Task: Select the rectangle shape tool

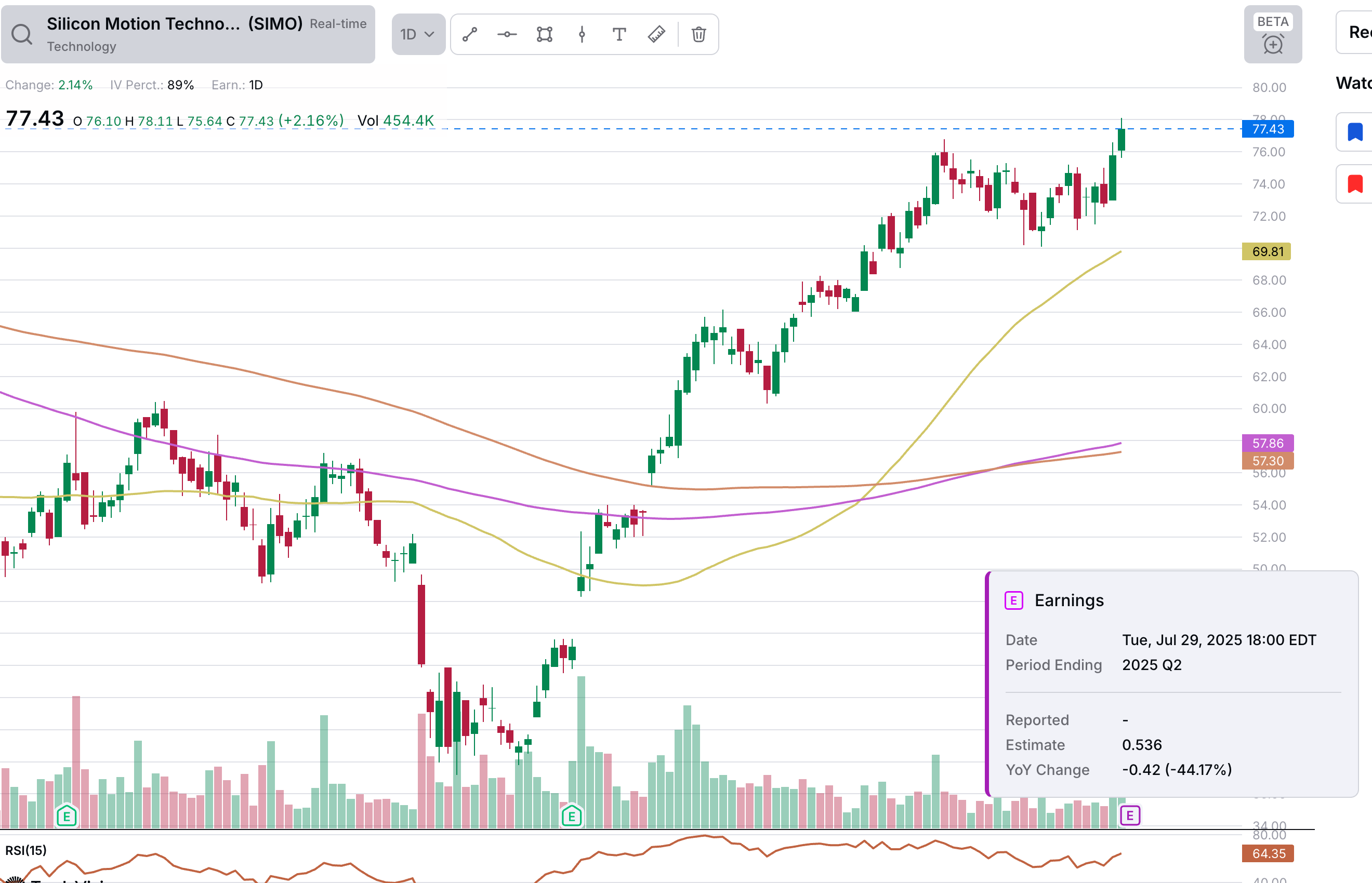Action: pyautogui.click(x=544, y=34)
